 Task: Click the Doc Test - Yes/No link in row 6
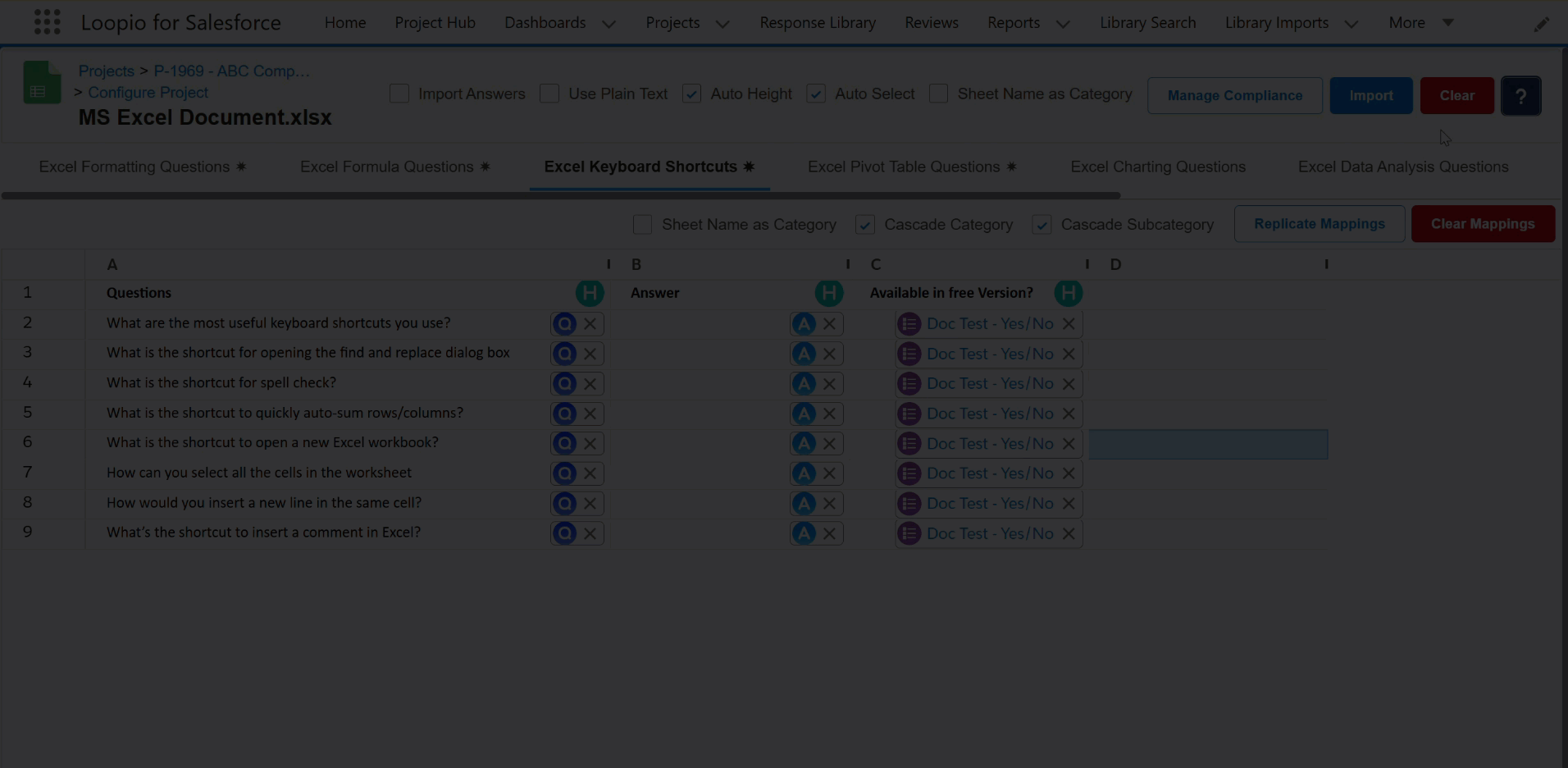(990, 443)
